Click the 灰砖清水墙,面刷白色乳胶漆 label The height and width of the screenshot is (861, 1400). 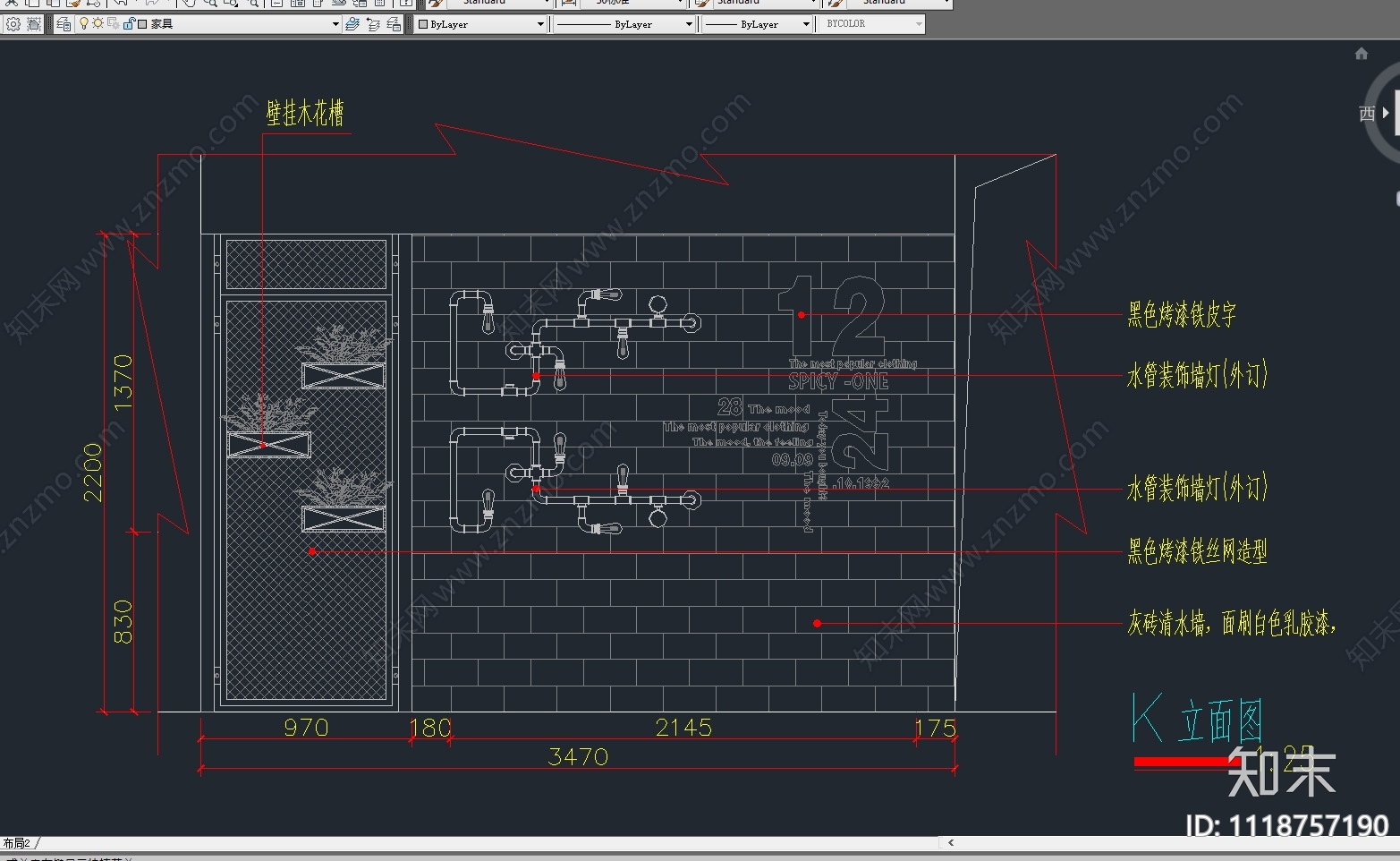[x=1232, y=622]
